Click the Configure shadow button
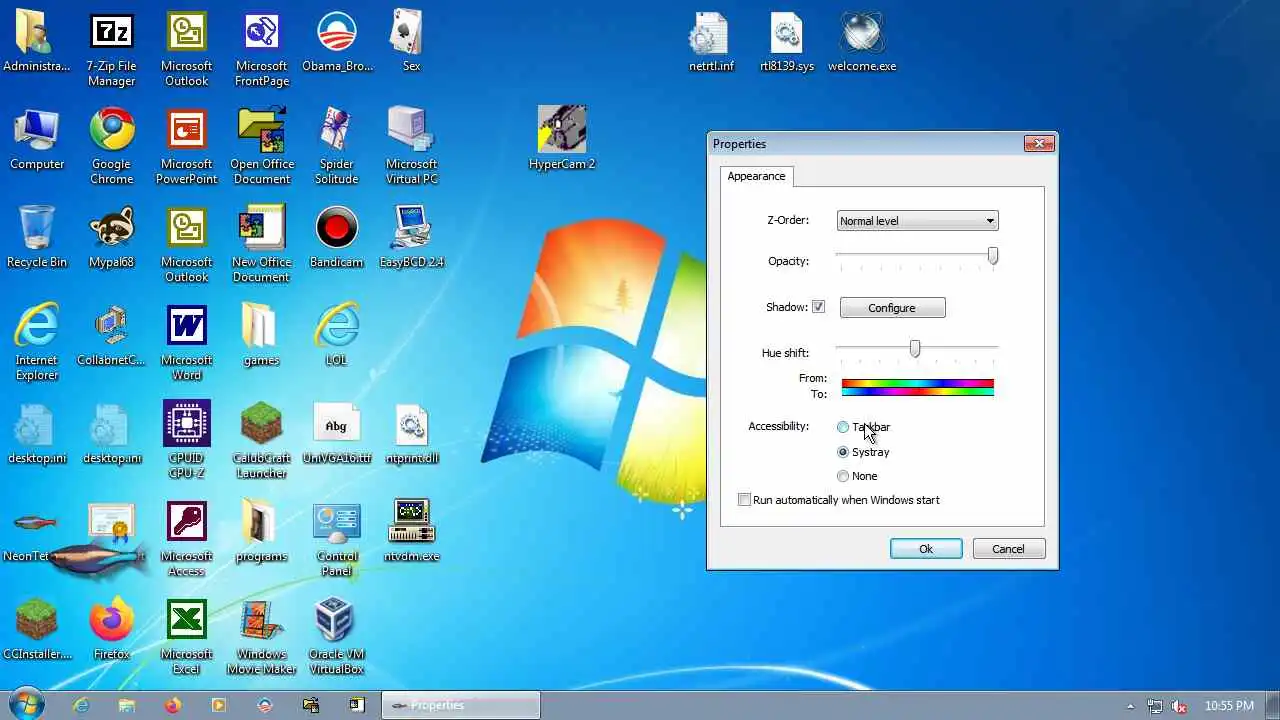This screenshot has height=720, width=1280. click(892, 308)
